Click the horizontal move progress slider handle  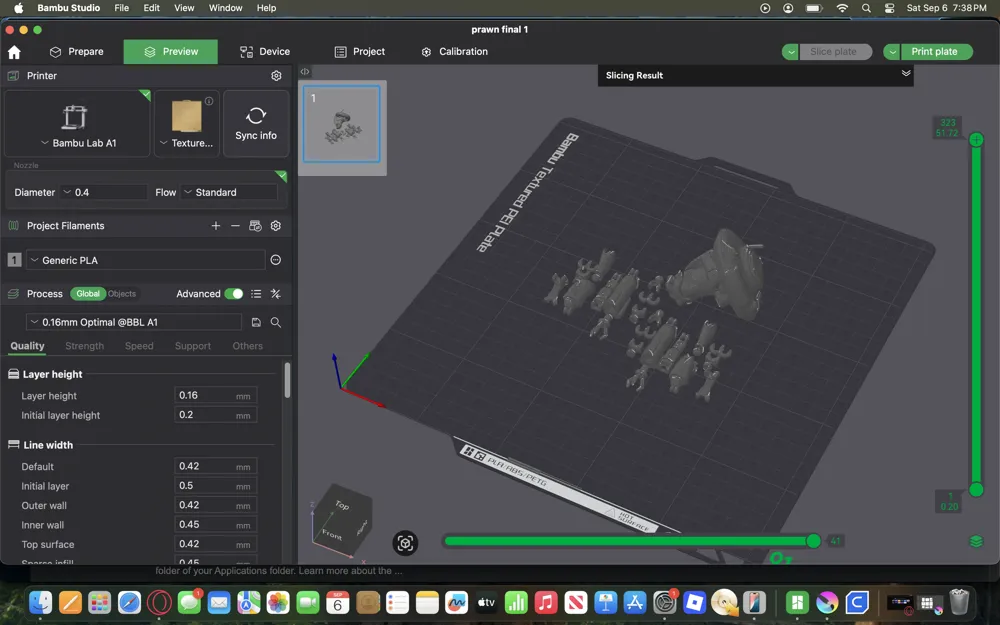pyautogui.click(x=813, y=541)
